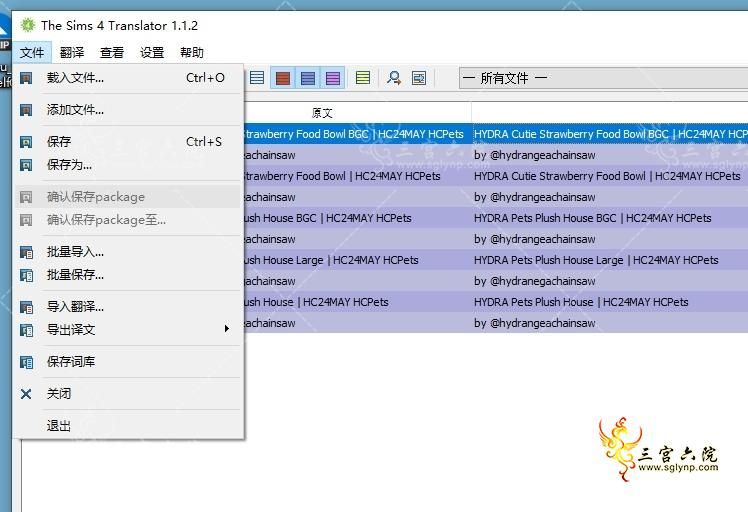Select translation cell HYDRA Pets Plush House BGC
The width and height of the screenshot is (748, 512).
(x=610, y=218)
